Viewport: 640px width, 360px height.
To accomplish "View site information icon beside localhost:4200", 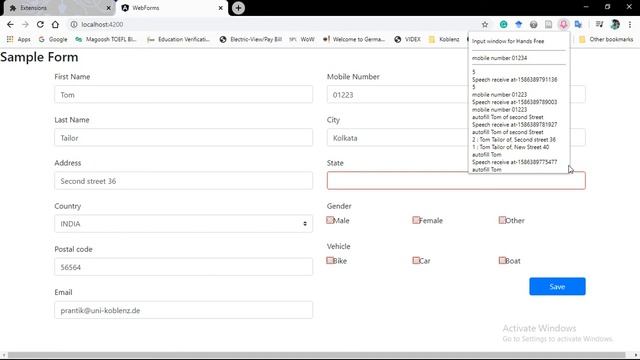I will pos(74,24).
